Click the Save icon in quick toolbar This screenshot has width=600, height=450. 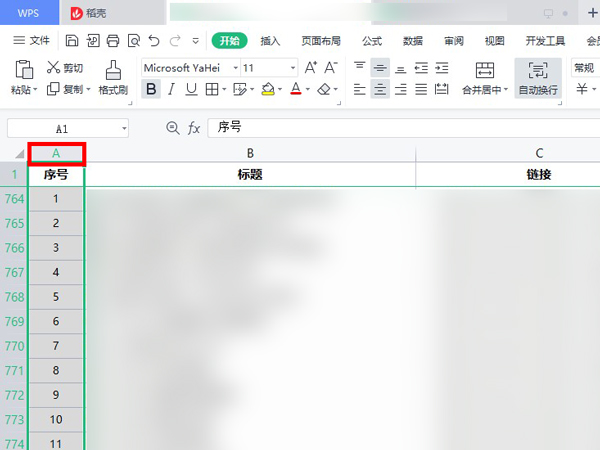pyautogui.click(x=71, y=41)
